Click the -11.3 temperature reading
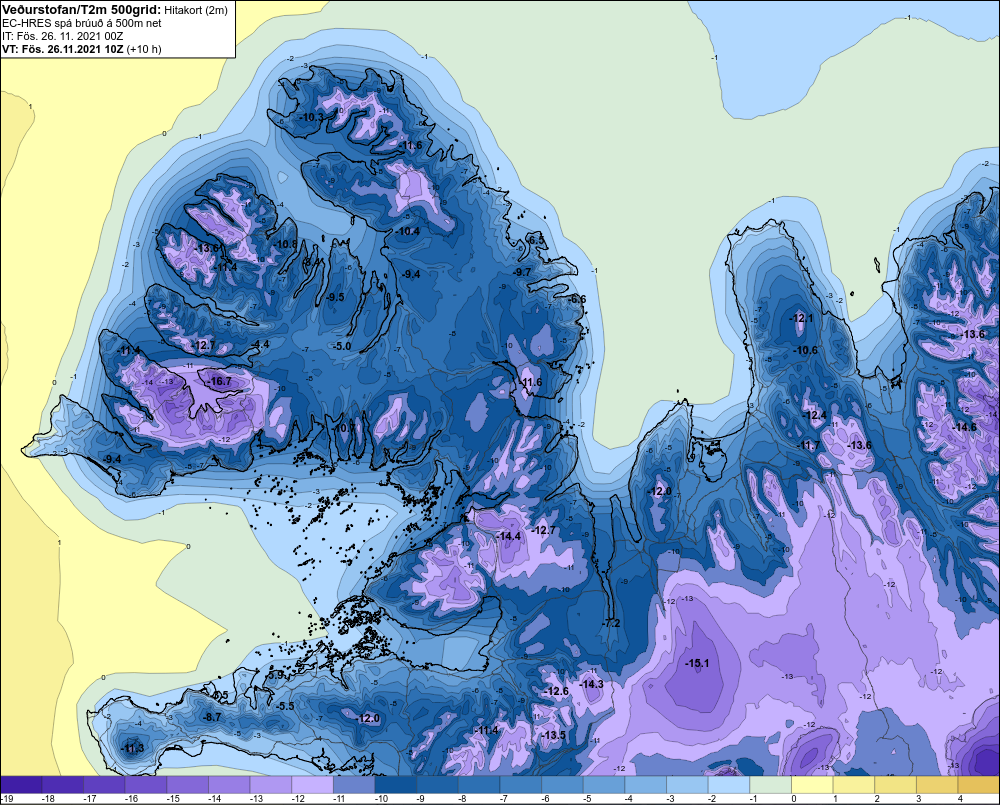The image size is (1000, 805). 132,748
